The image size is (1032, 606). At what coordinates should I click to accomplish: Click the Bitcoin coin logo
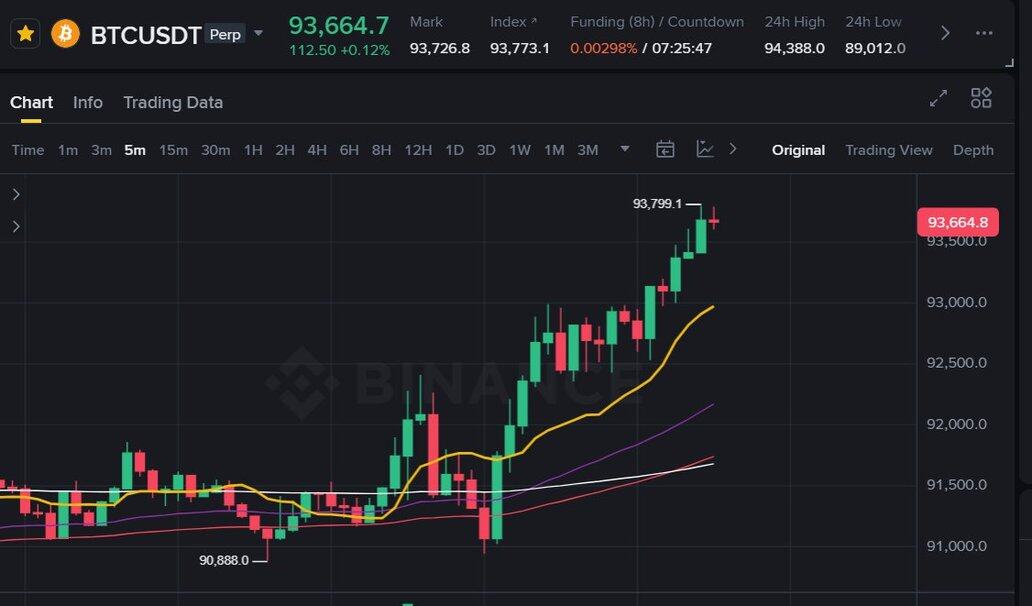66,34
